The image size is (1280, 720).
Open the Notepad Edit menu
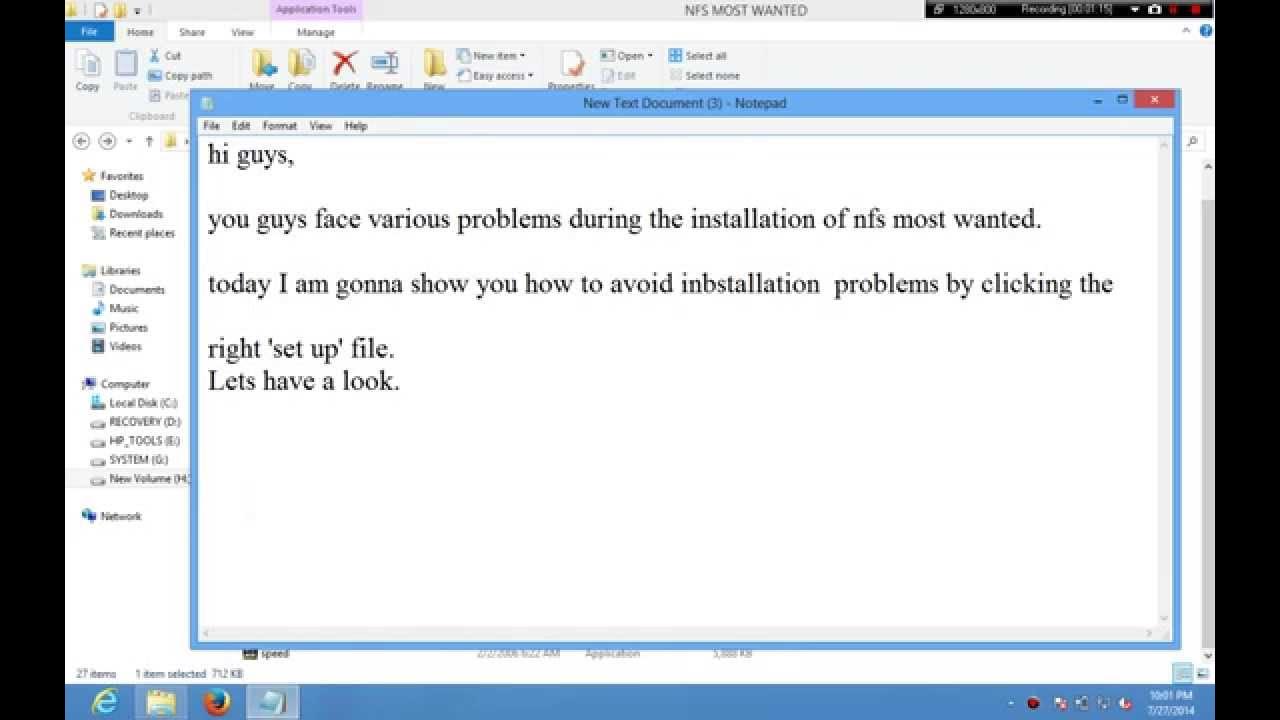(x=241, y=126)
